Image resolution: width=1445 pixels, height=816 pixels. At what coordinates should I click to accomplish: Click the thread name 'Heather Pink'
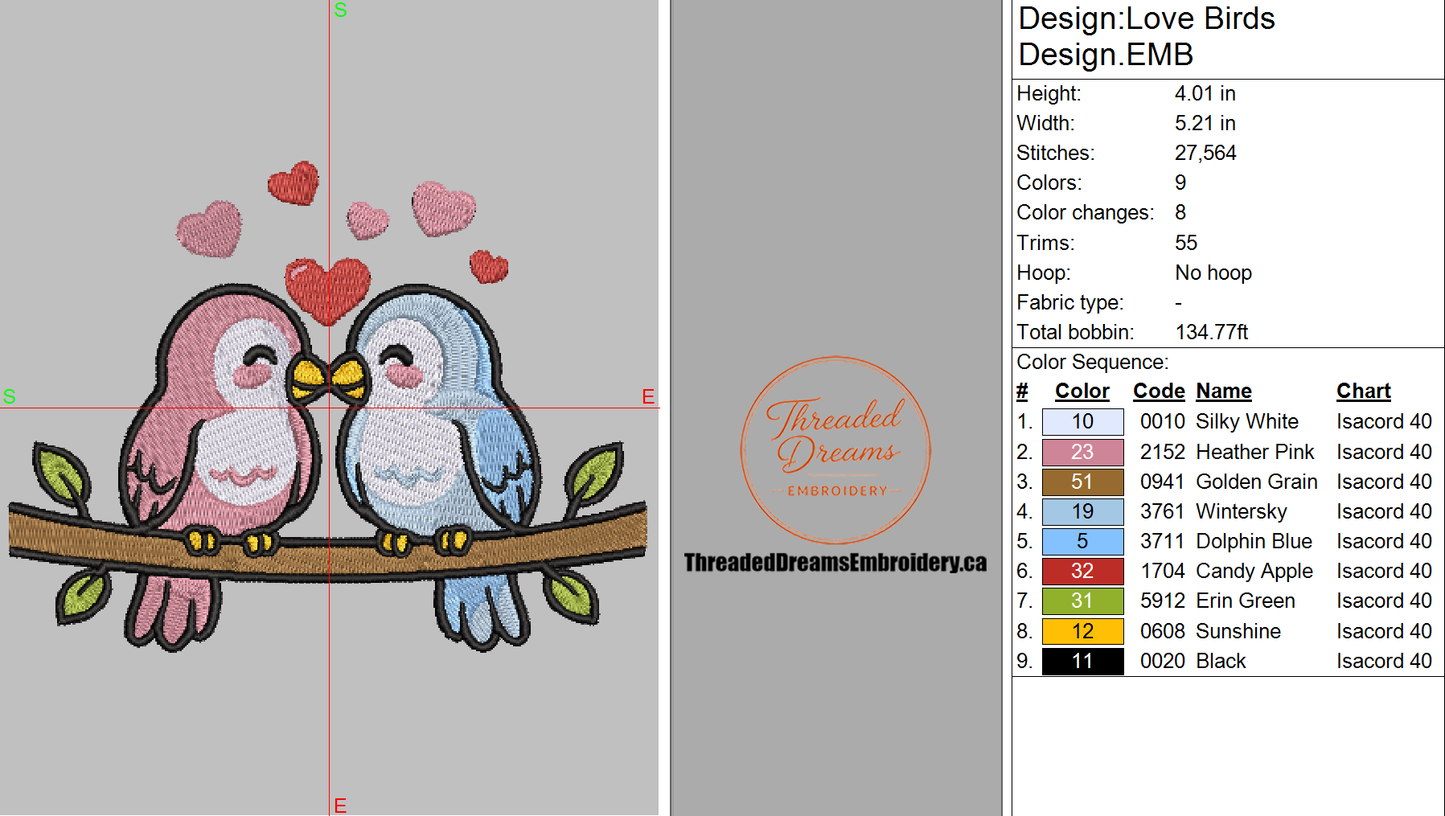coord(1255,452)
